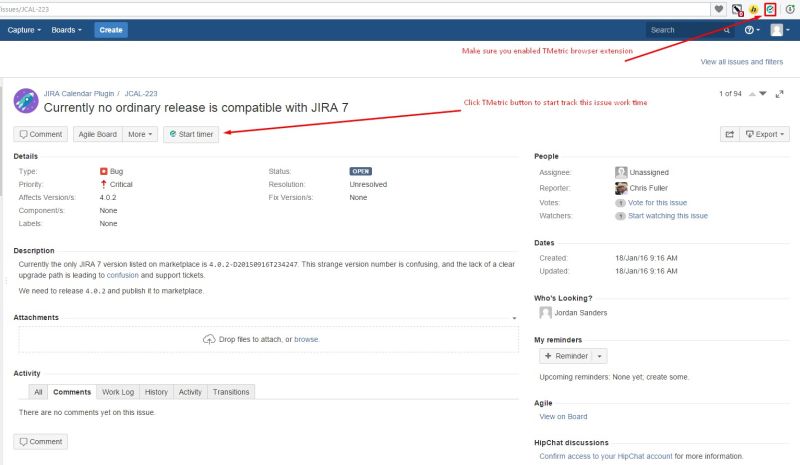Viewport: 800px width, 465px height.
Task: Click the search magnifier icon
Action: click(726, 30)
